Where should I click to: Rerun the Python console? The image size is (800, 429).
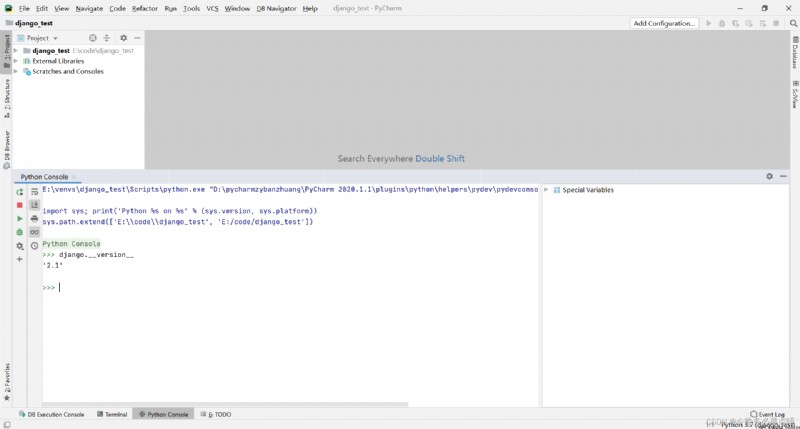coord(19,192)
